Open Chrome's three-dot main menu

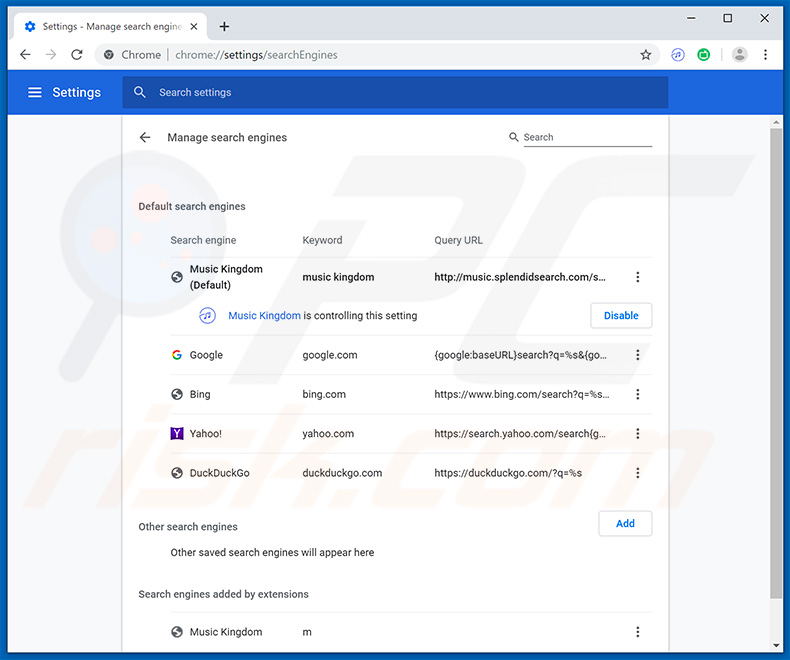(766, 55)
